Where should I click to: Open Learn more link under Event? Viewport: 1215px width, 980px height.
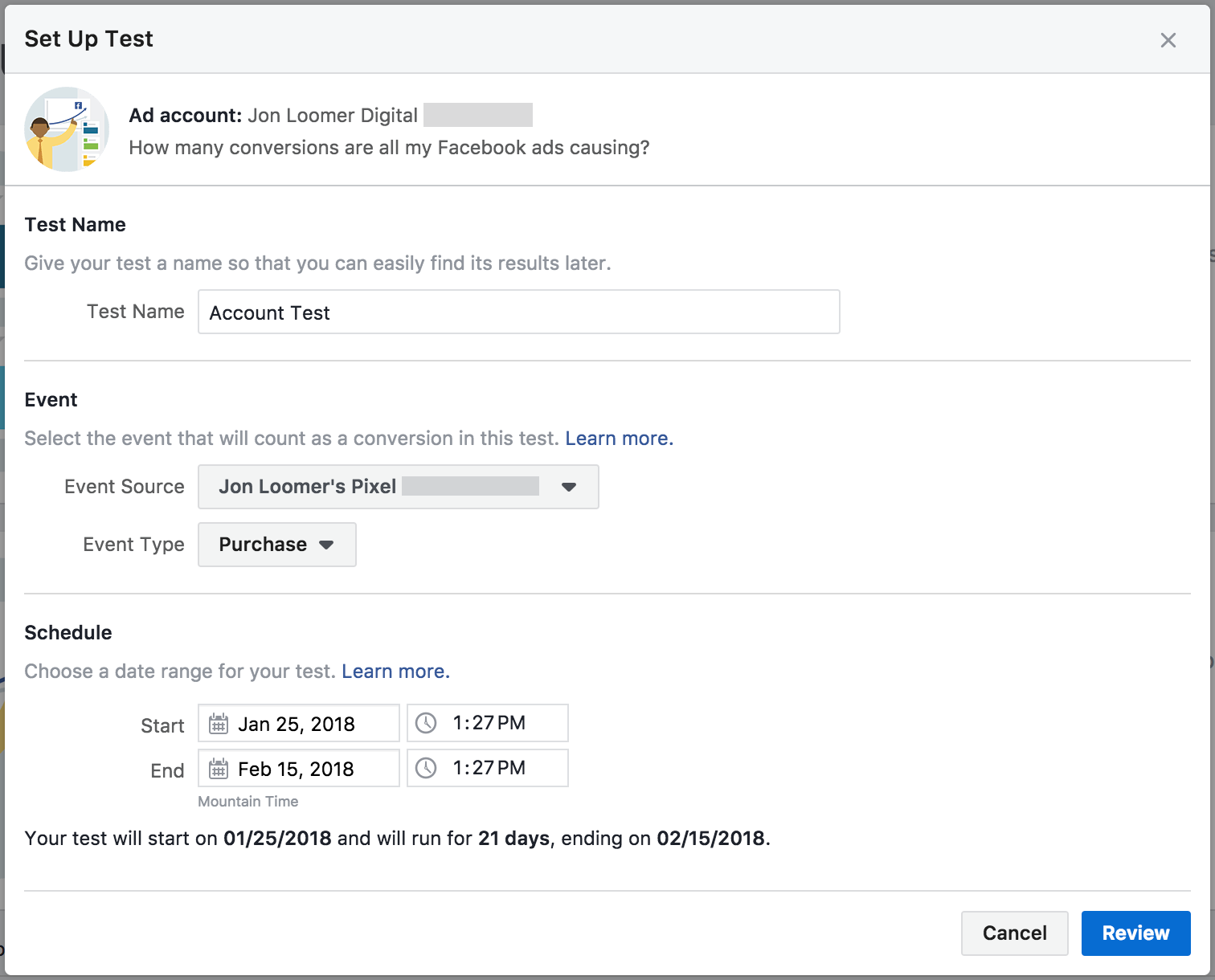click(619, 439)
